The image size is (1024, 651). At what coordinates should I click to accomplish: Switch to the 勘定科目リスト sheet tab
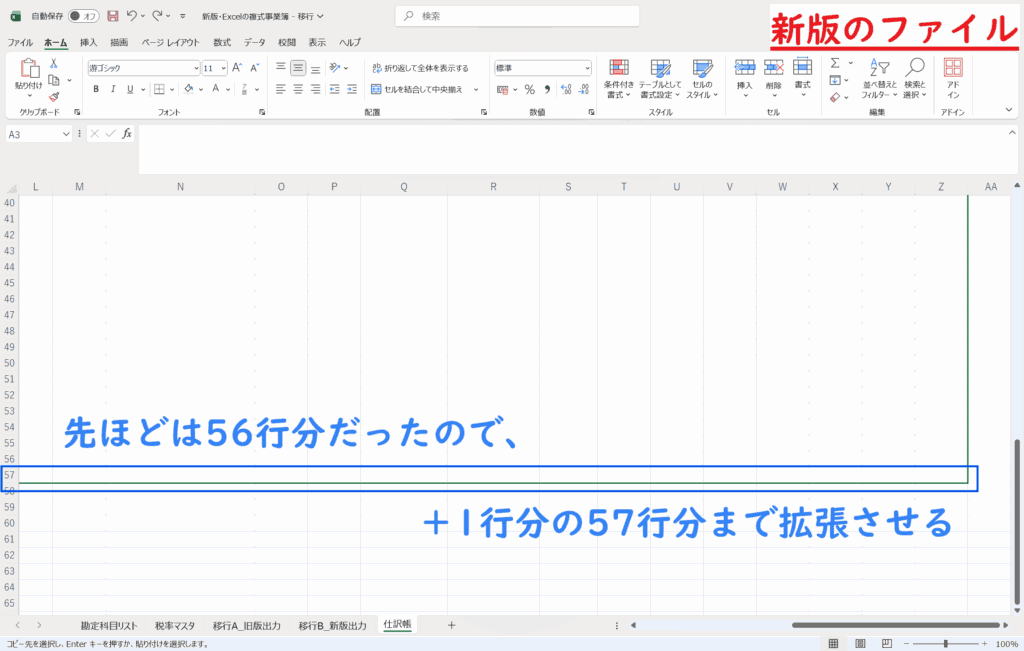(109, 625)
